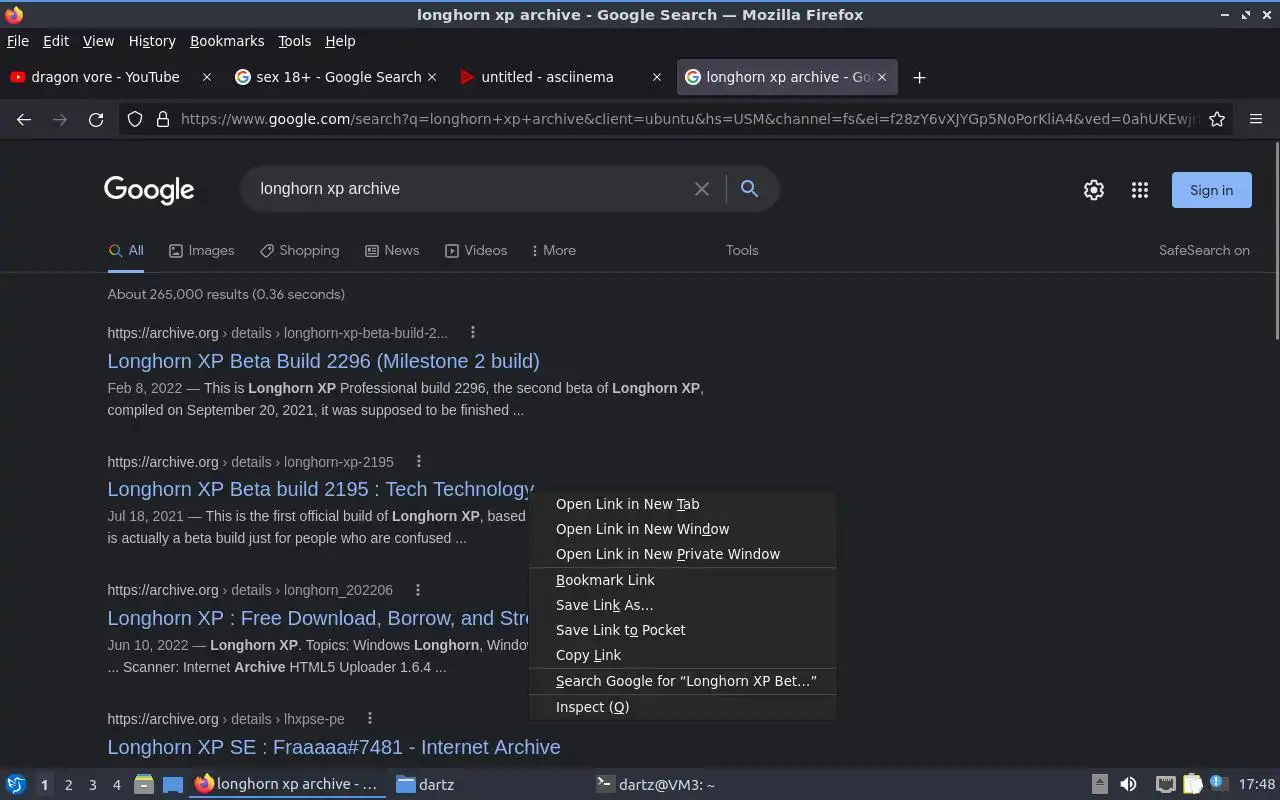The height and width of the screenshot is (800, 1280).
Task: Click the site padlock icon
Action: tap(163, 119)
